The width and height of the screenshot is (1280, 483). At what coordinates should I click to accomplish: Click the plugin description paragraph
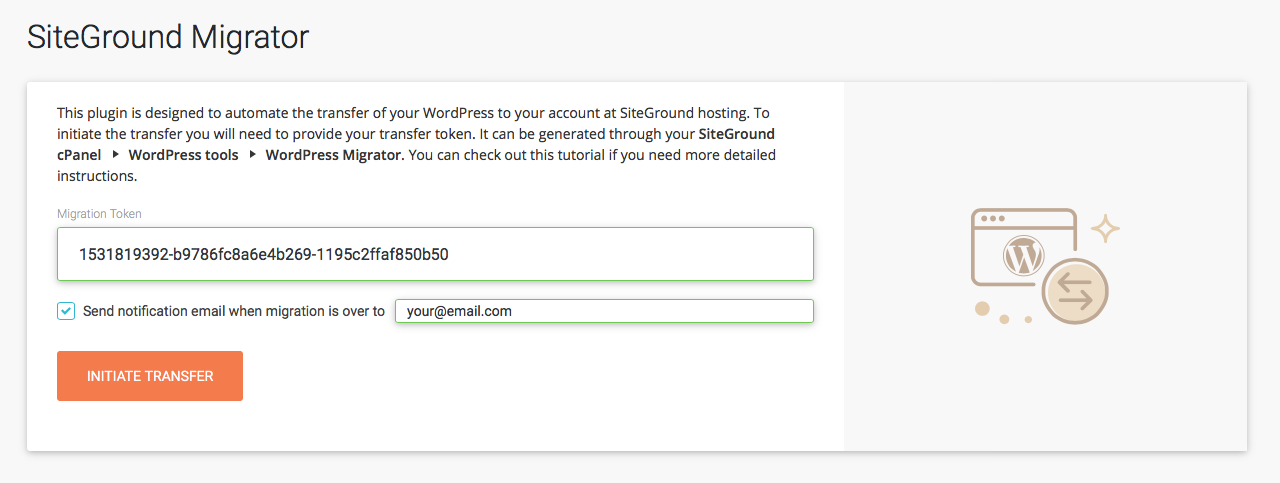coord(415,123)
